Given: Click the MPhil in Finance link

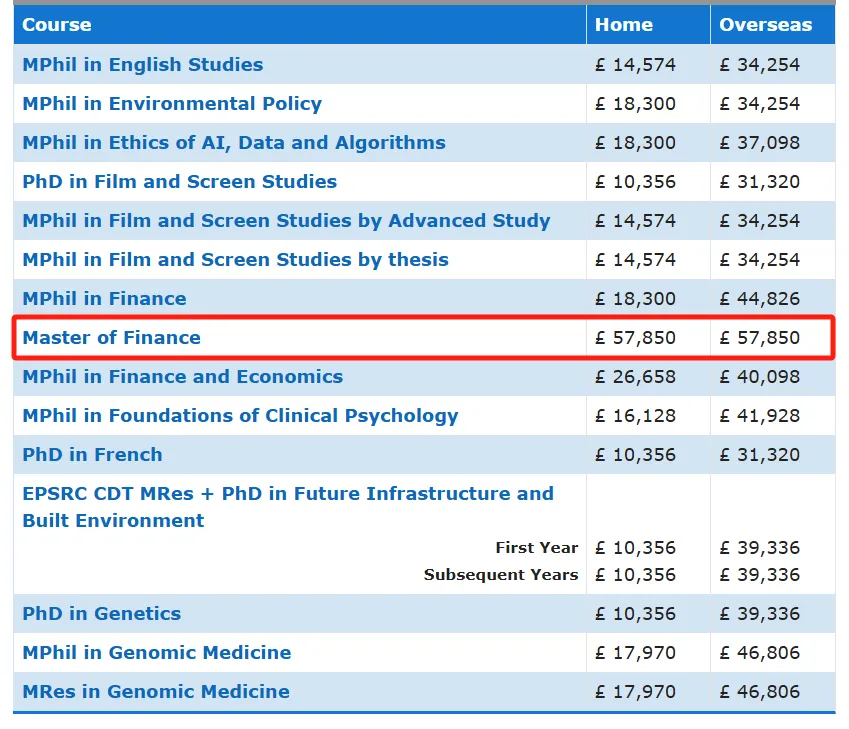Looking at the screenshot, I should [x=104, y=299].
